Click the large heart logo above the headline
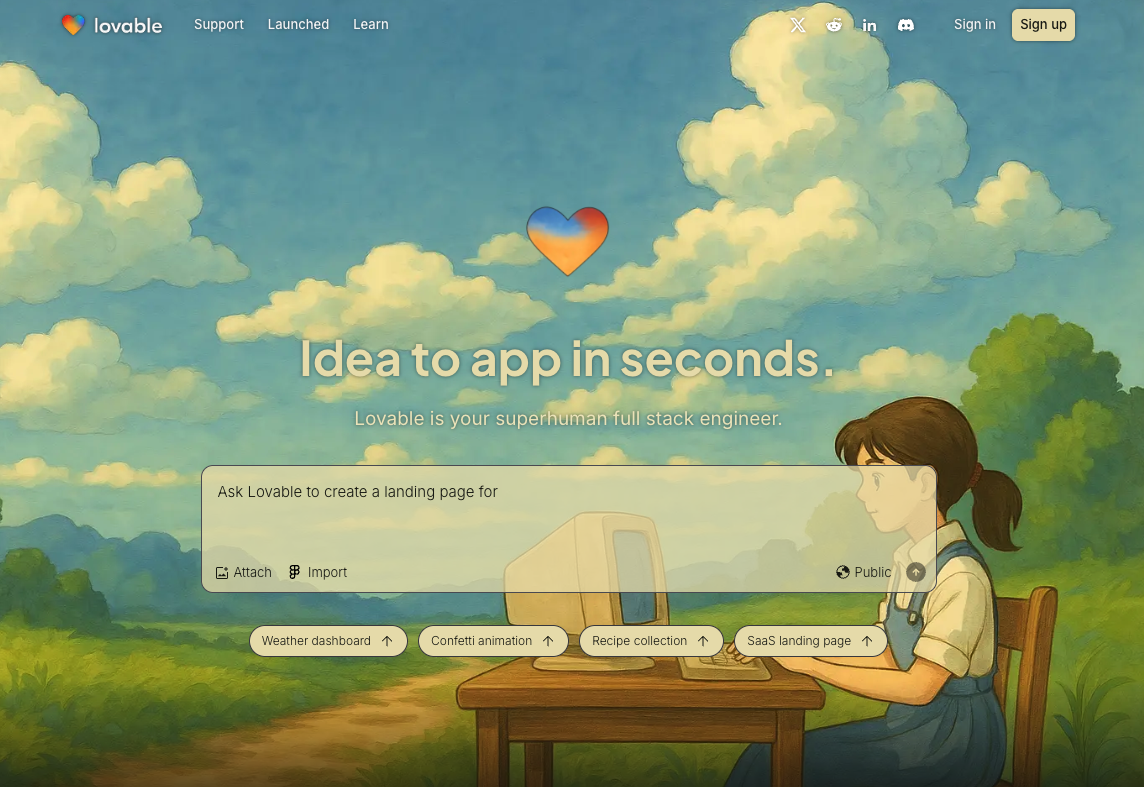1144x787 pixels. (568, 241)
